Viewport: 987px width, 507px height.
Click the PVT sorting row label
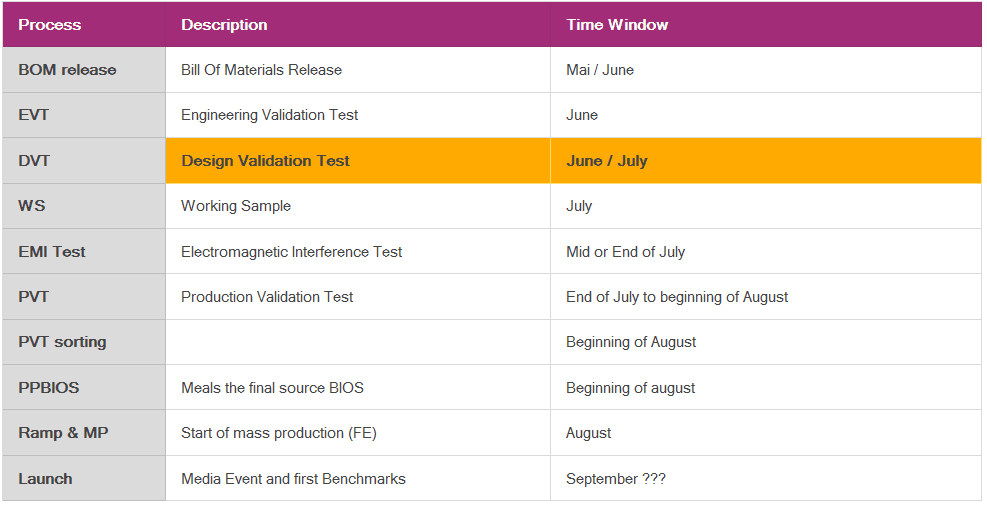click(x=62, y=342)
